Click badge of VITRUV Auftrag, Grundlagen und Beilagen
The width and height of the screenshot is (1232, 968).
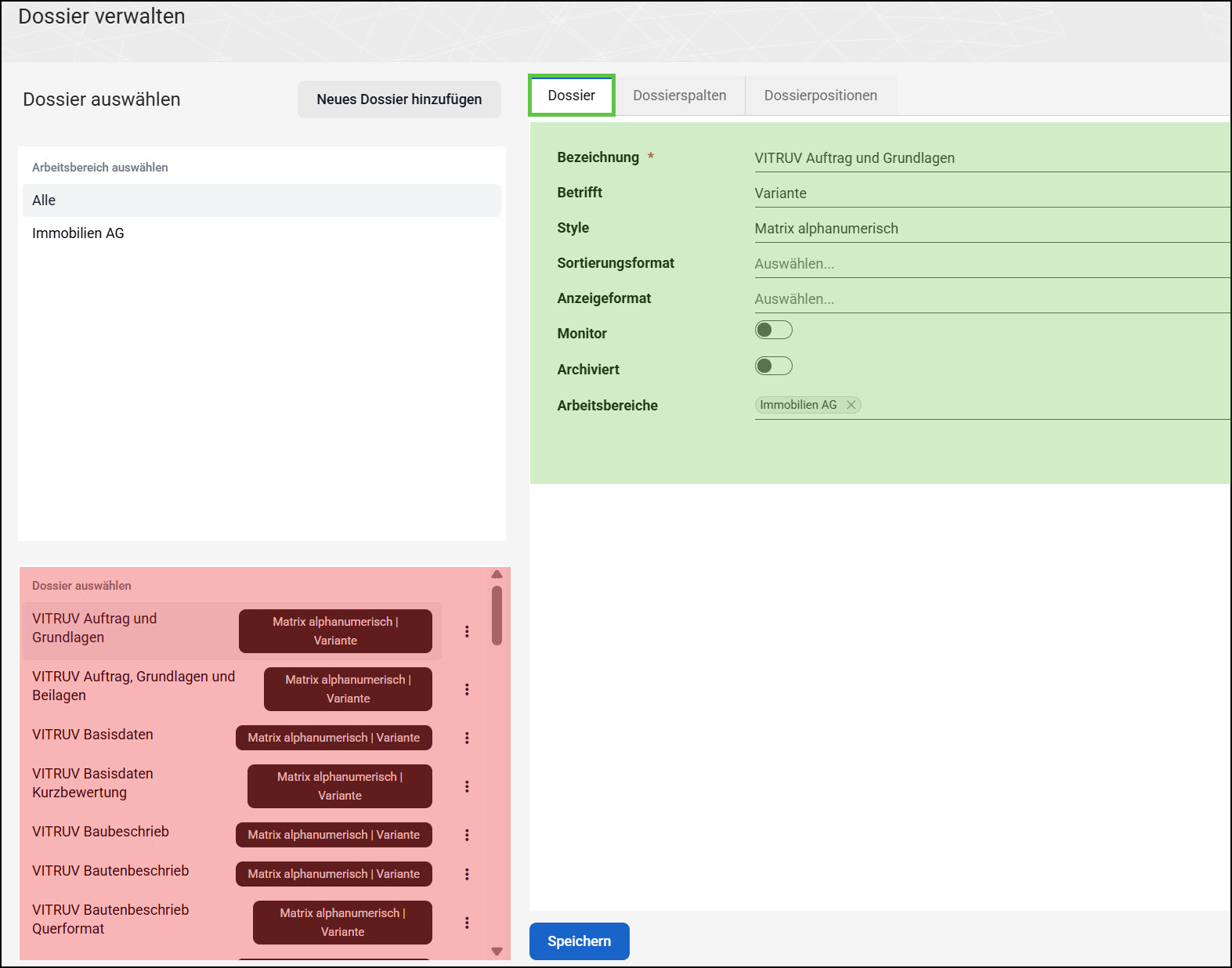(x=348, y=689)
